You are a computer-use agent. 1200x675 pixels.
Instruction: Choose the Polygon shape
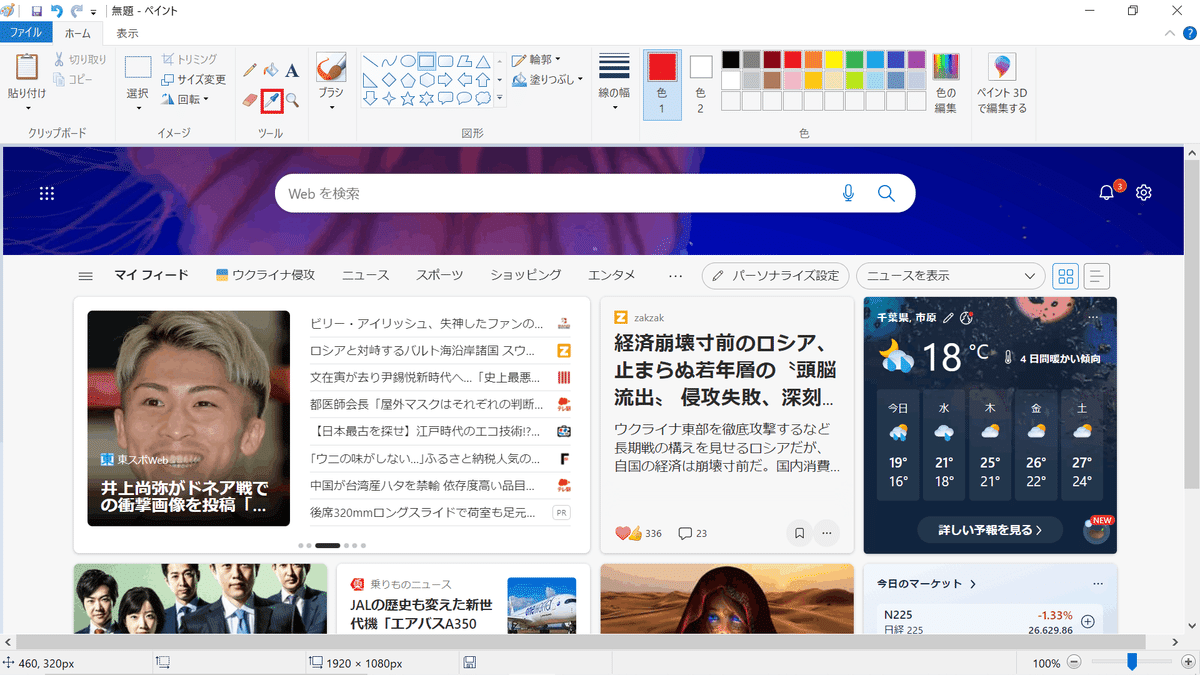(464, 60)
